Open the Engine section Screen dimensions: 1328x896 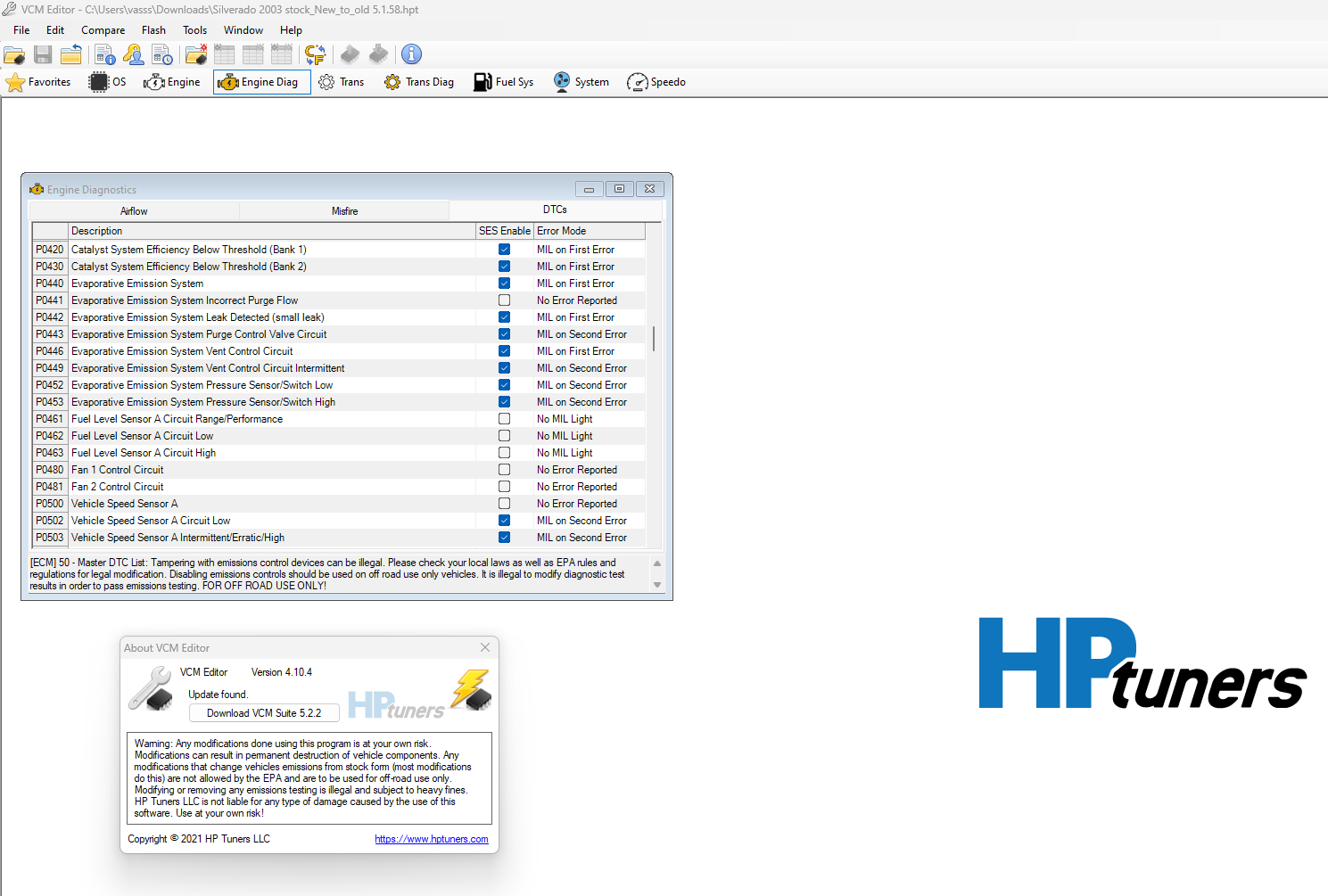tap(172, 82)
